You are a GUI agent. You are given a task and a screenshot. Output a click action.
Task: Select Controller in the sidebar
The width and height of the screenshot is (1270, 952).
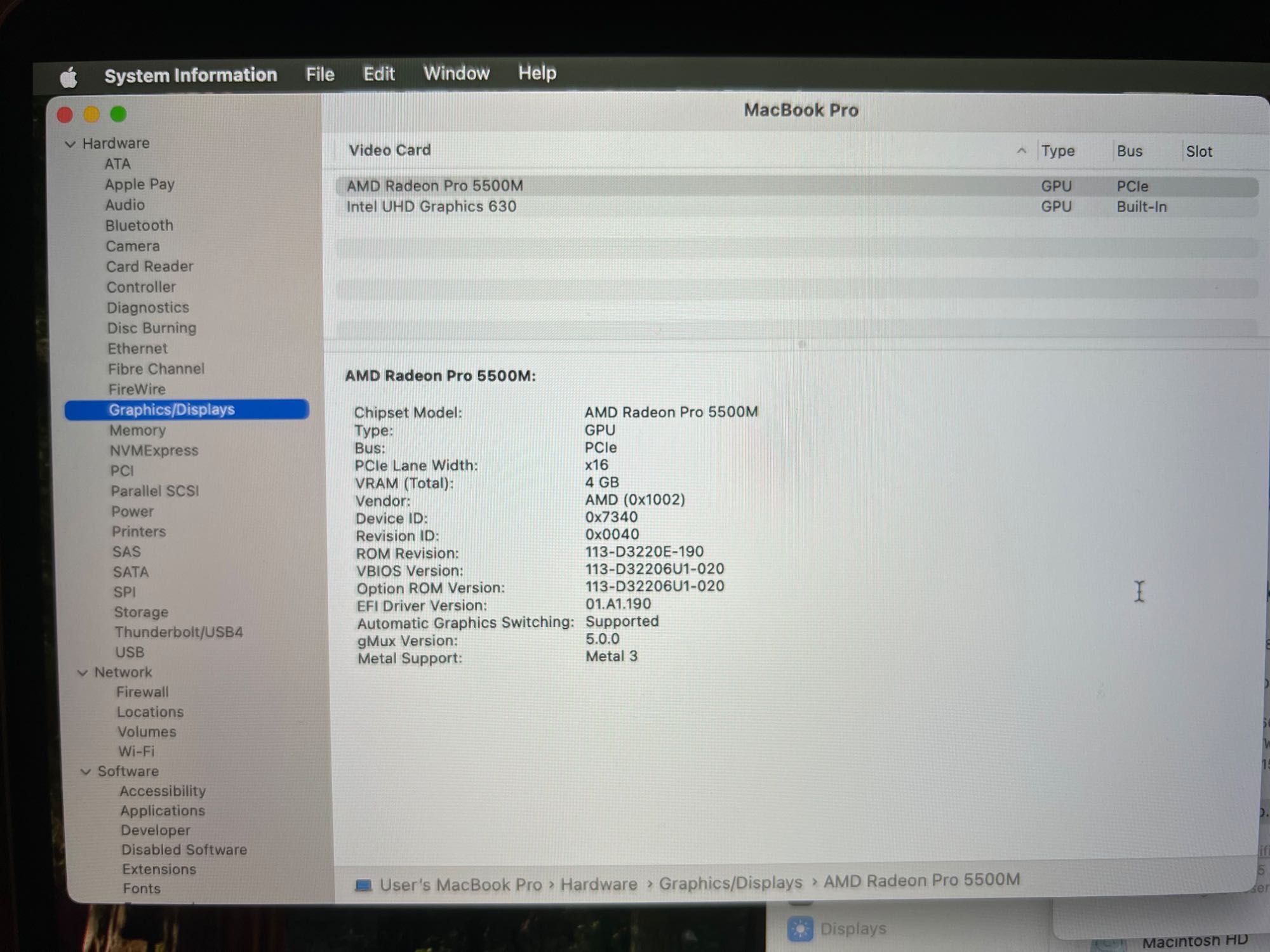(x=141, y=288)
